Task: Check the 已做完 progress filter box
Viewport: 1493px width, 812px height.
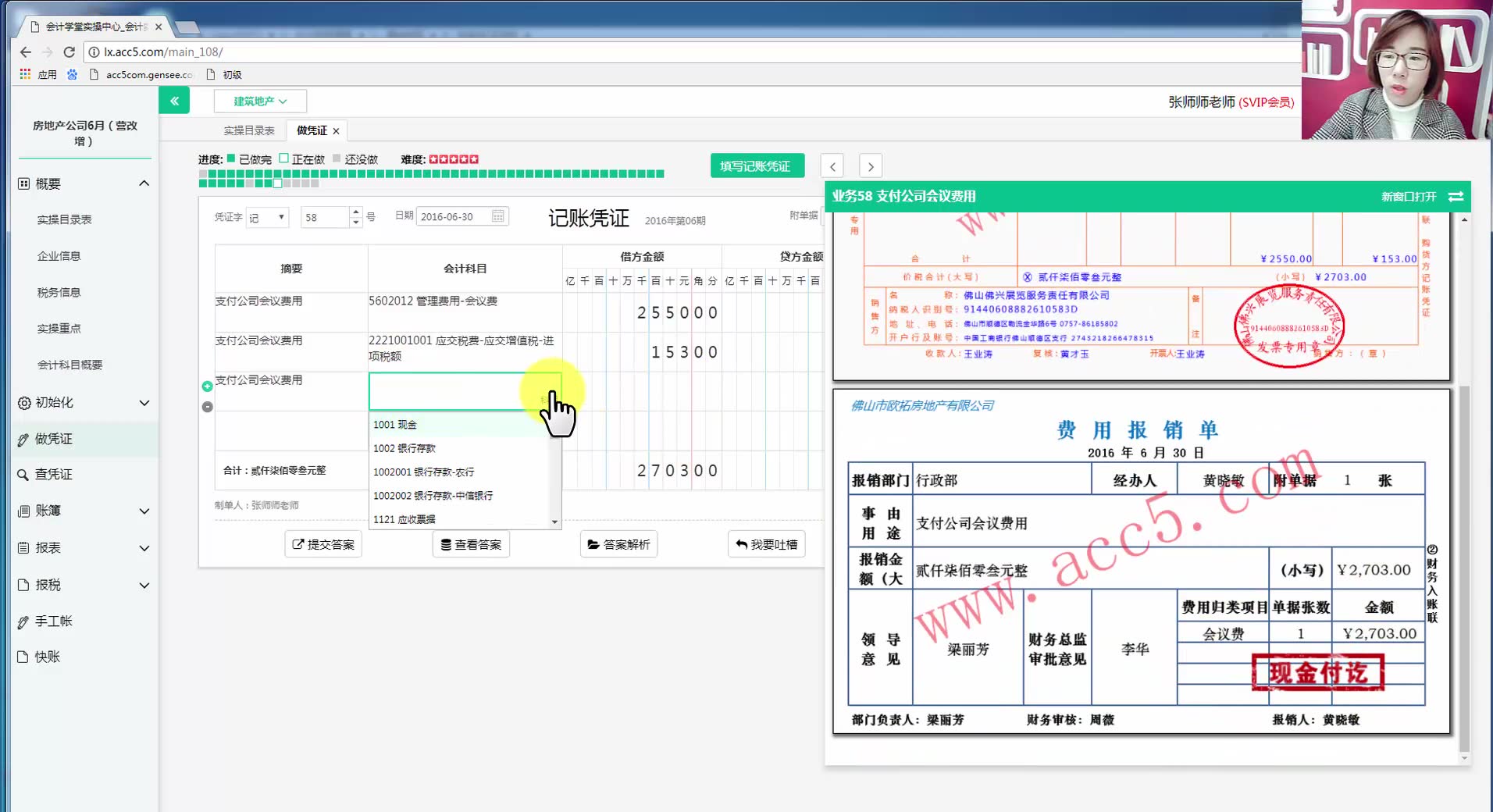Action: (x=231, y=158)
